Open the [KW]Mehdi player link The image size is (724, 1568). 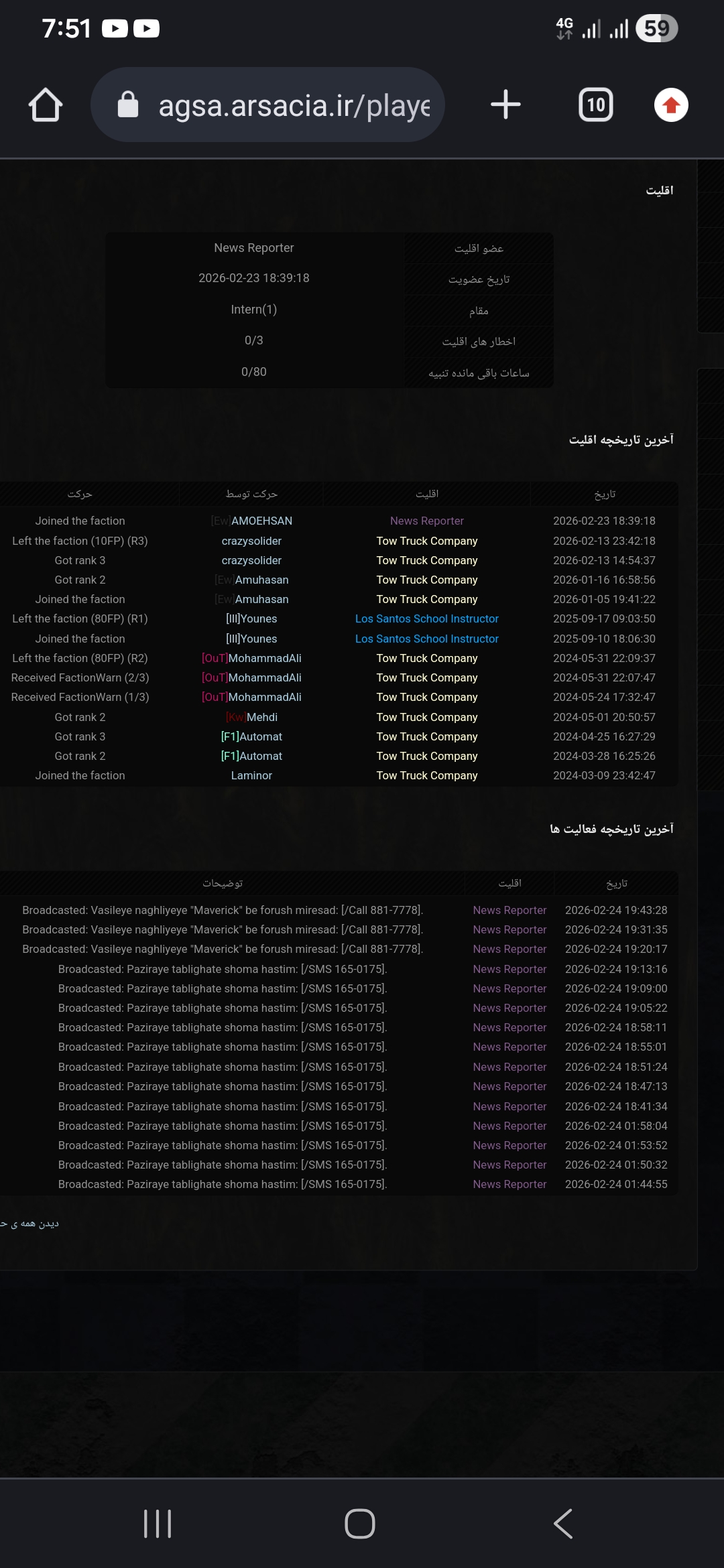252,717
